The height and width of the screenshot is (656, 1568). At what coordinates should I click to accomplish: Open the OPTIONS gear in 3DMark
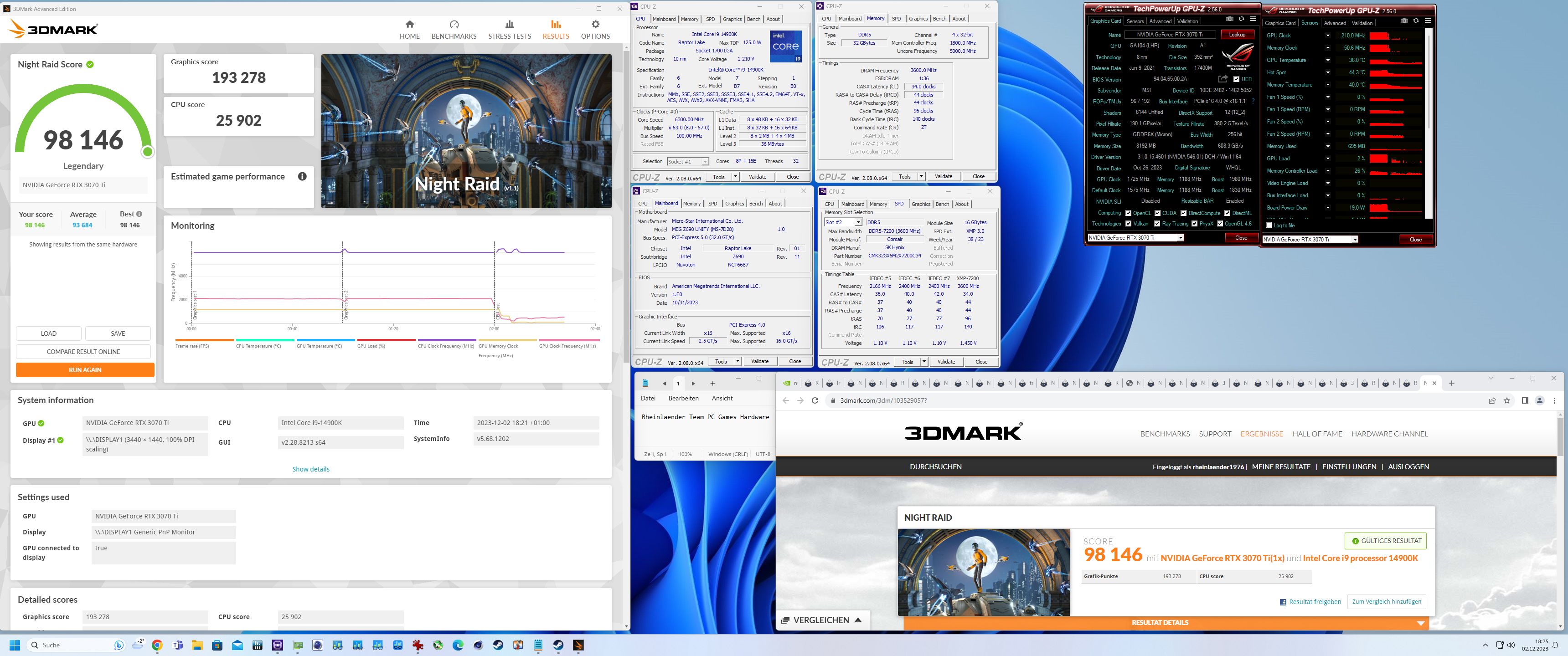pyautogui.click(x=595, y=29)
